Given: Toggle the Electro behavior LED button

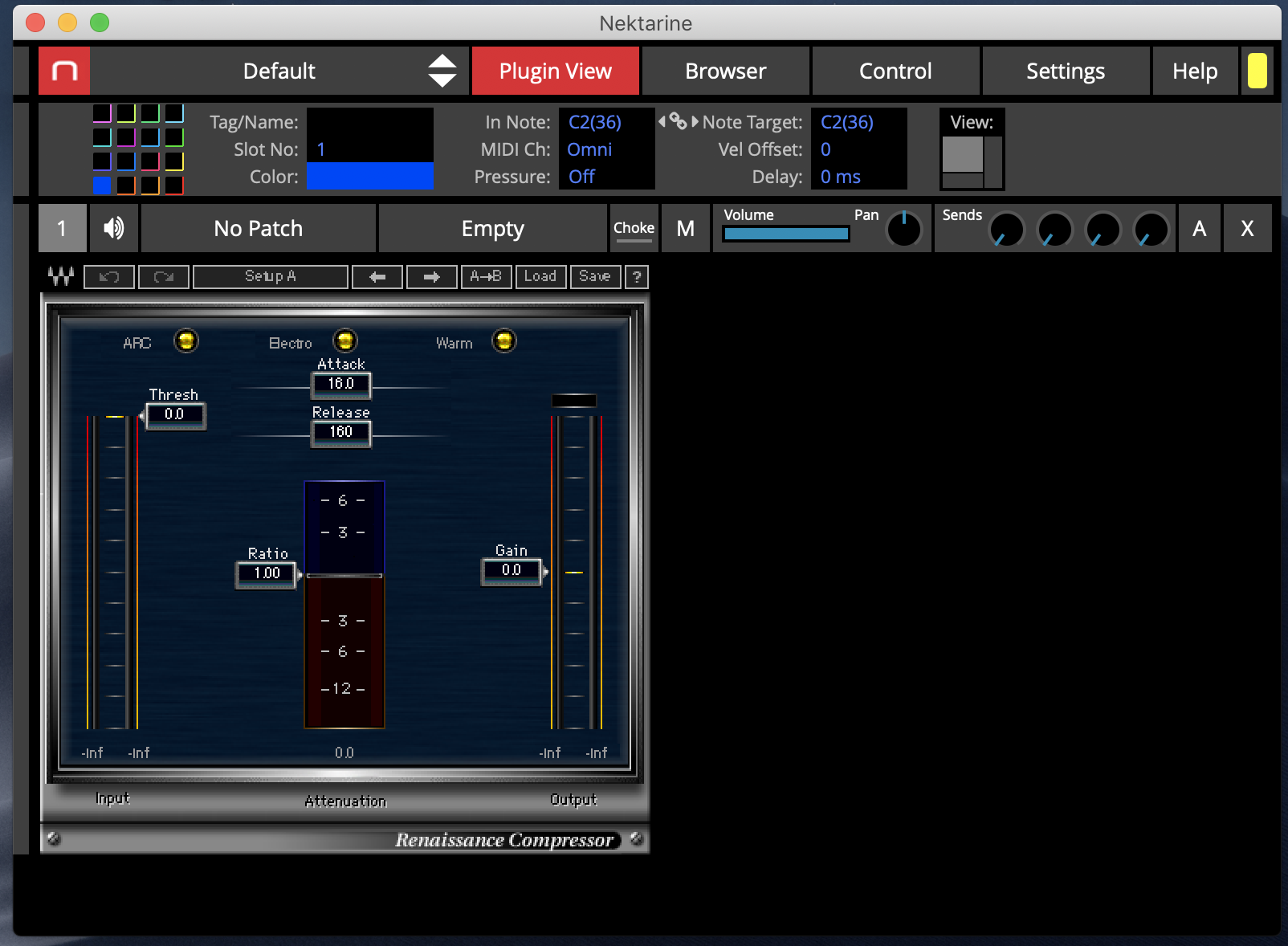Looking at the screenshot, I should (x=345, y=340).
